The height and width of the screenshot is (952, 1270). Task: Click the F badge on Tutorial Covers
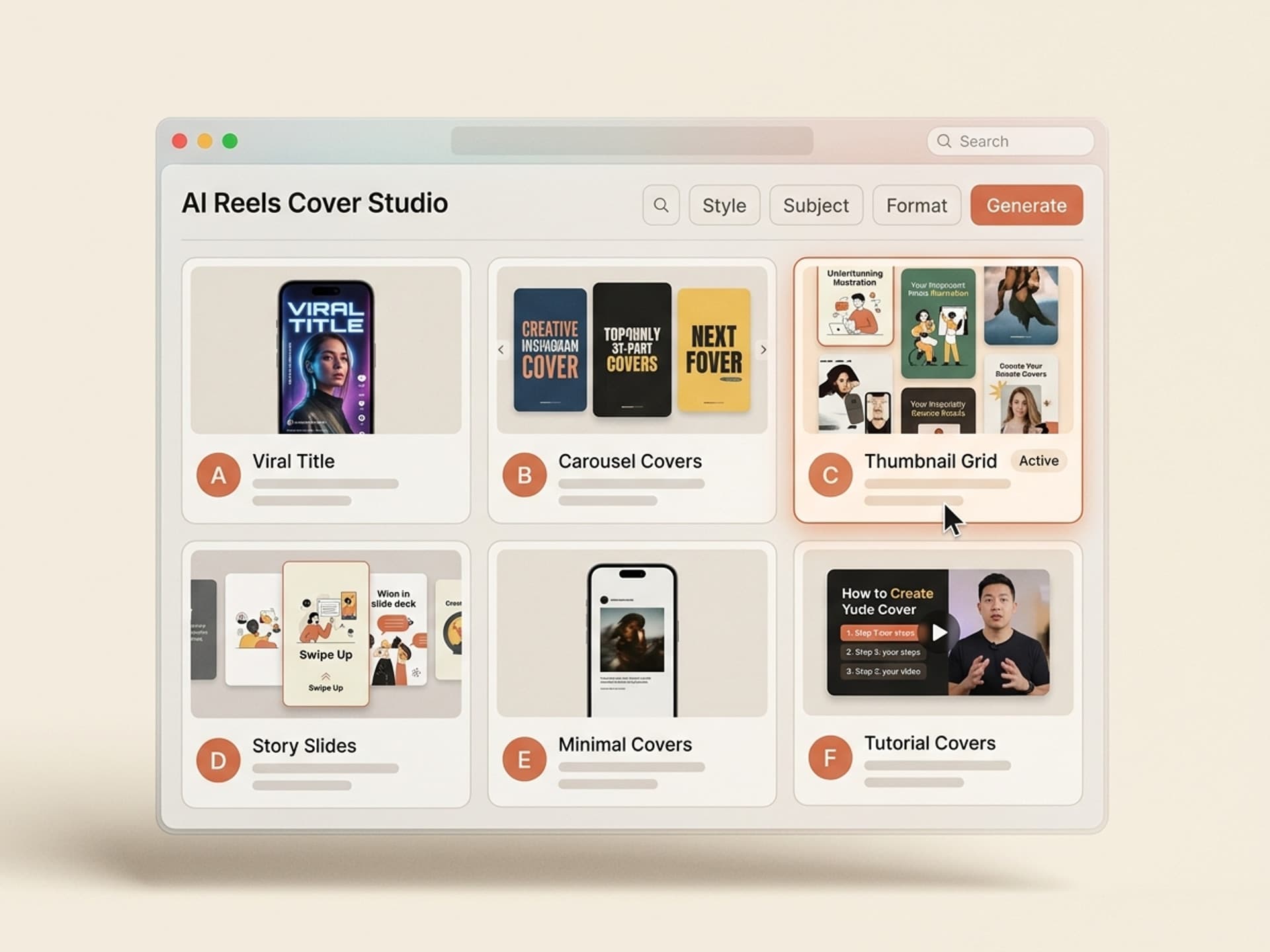point(830,757)
